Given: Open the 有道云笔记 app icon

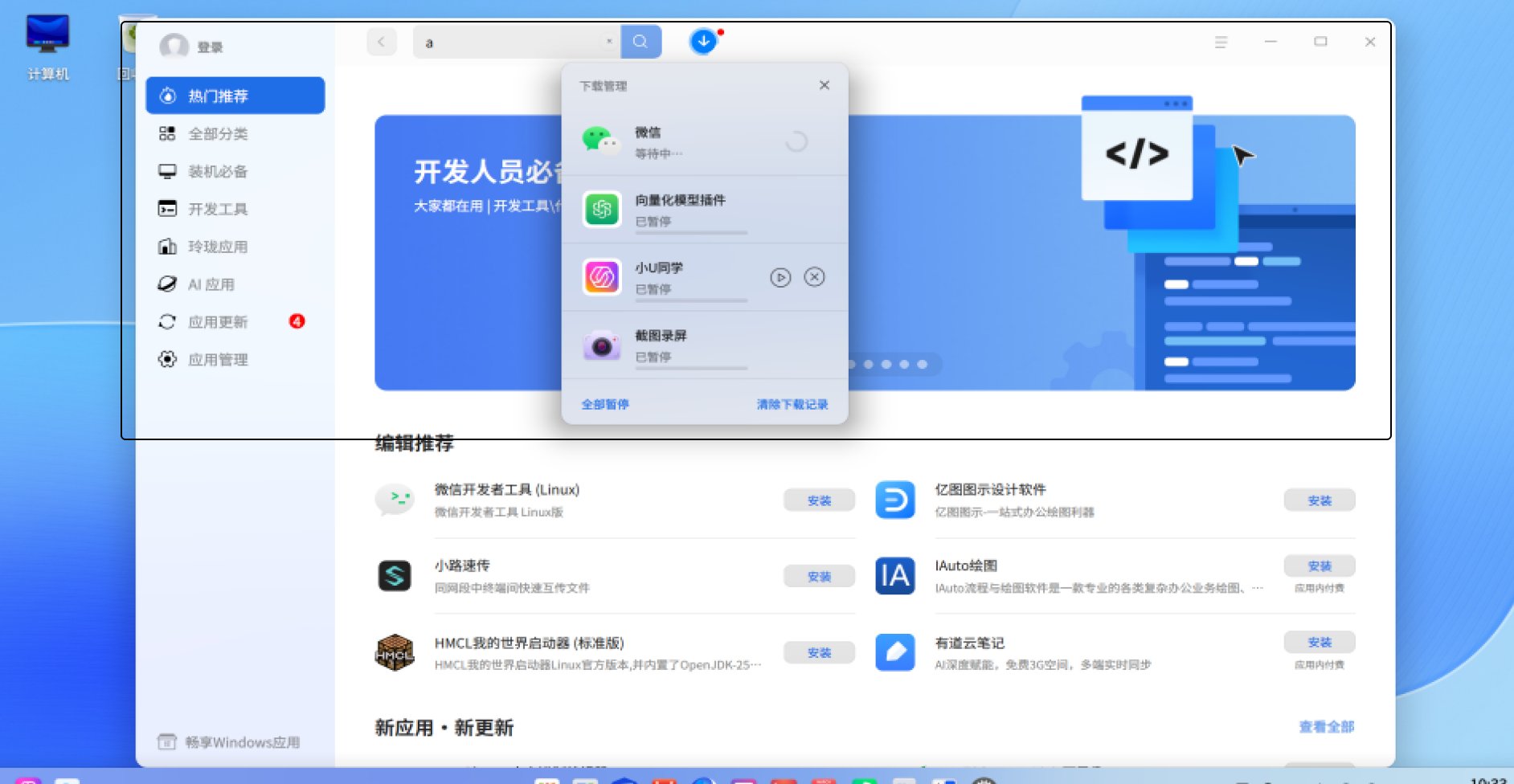Looking at the screenshot, I should click(x=894, y=652).
